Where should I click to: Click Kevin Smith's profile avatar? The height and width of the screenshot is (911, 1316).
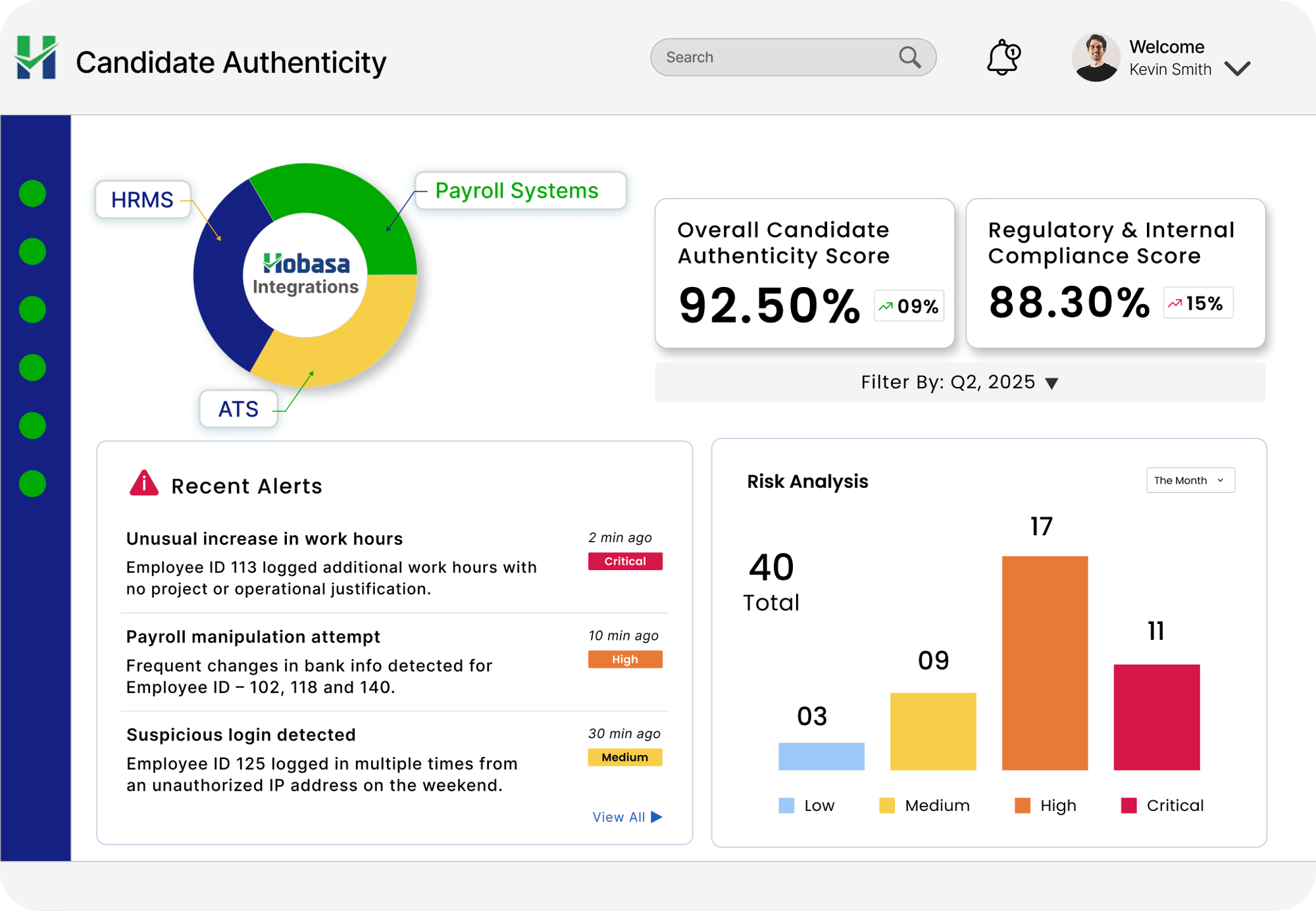(1096, 58)
